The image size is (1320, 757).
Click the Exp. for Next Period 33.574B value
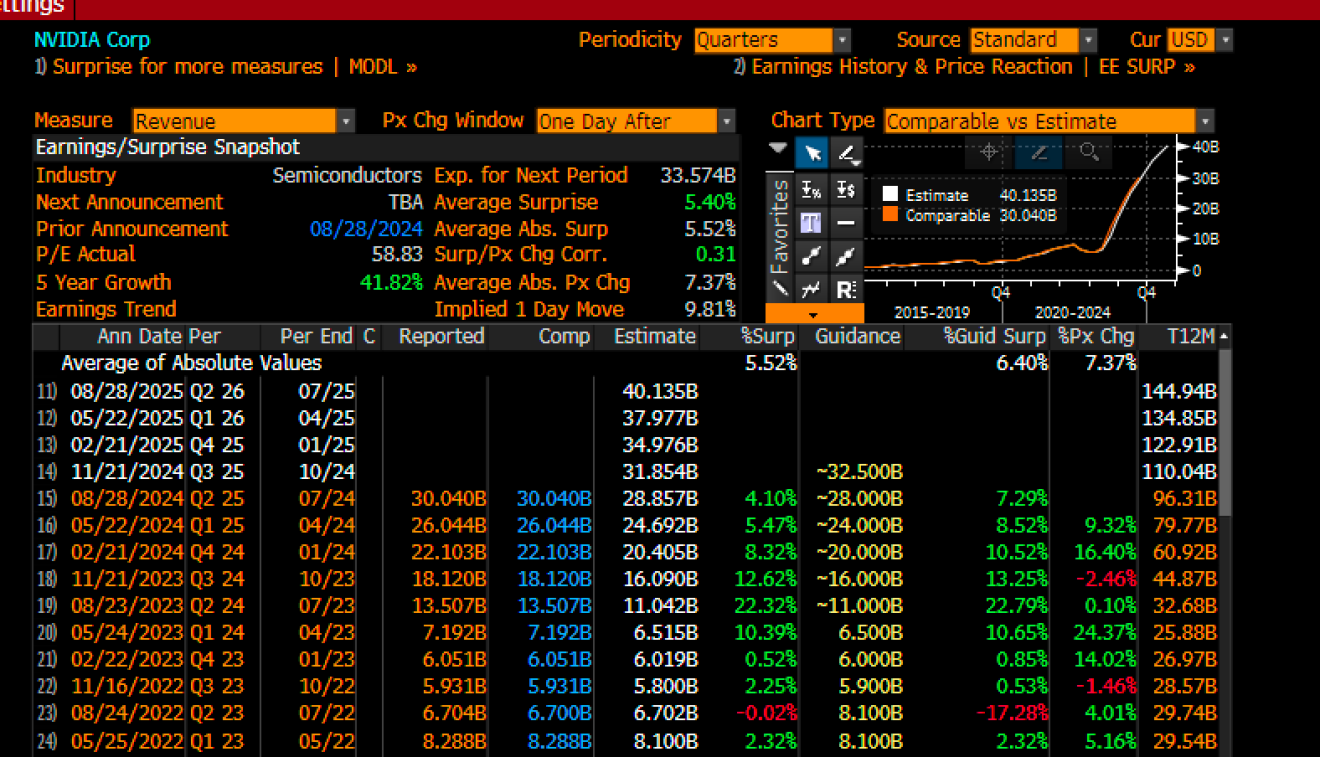click(x=698, y=176)
